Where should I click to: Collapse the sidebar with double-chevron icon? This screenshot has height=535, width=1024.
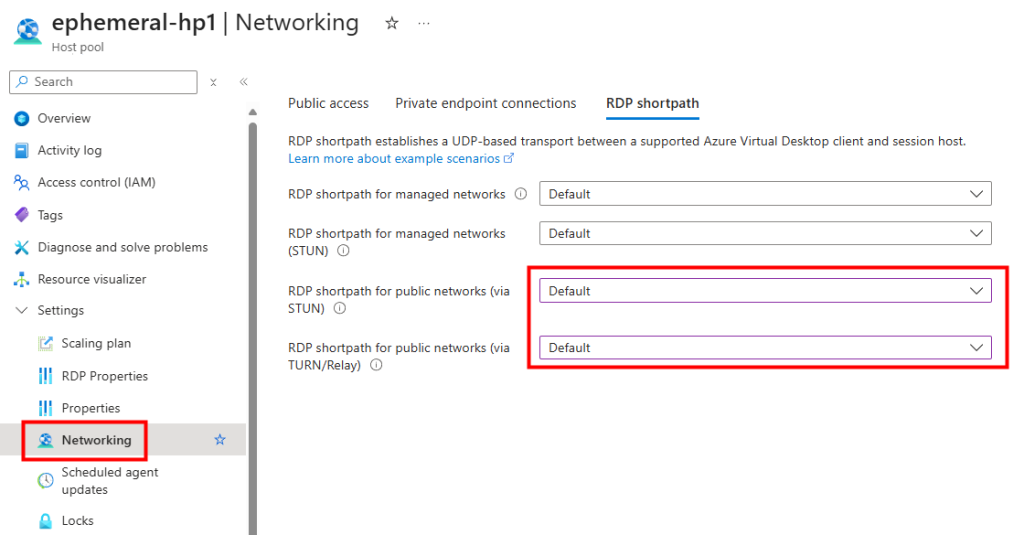tap(244, 82)
